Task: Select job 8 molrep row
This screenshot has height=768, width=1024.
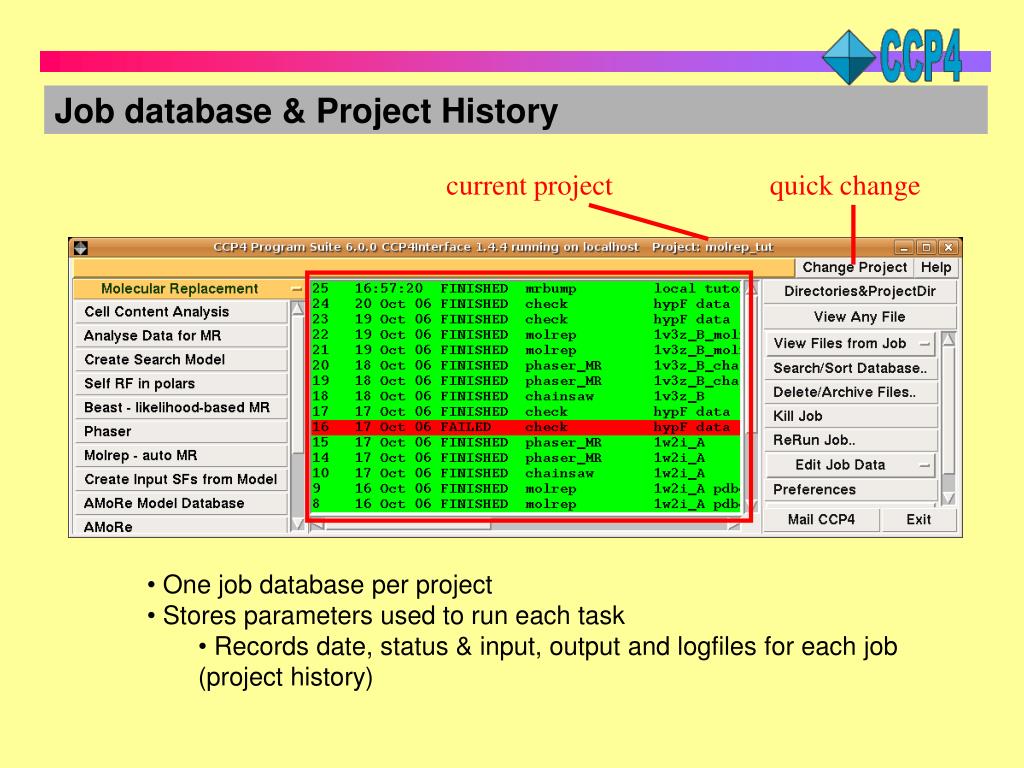Action: click(x=526, y=504)
